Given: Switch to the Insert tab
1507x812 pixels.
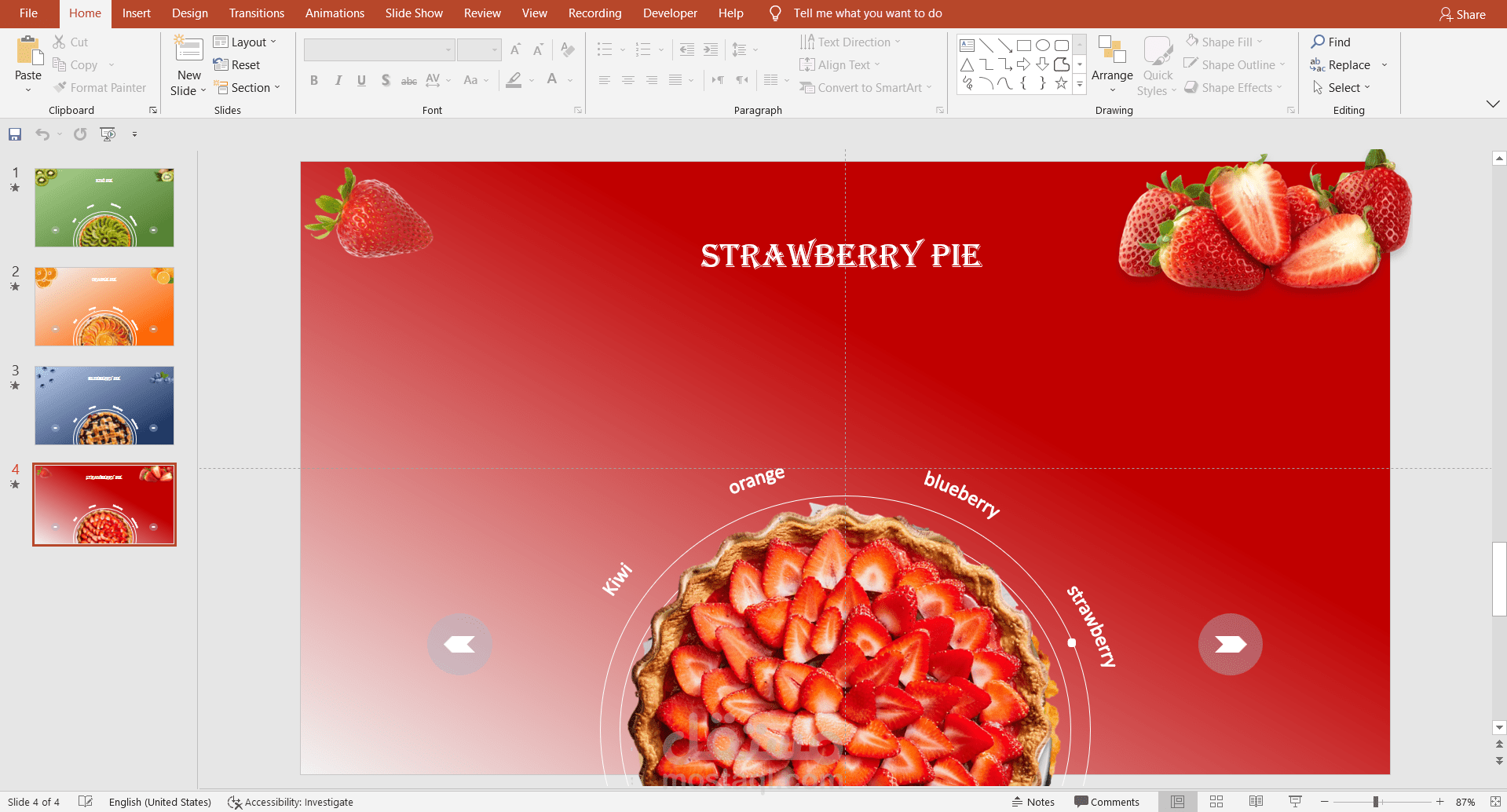Looking at the screenshot, I should click(x=137, y=13).
